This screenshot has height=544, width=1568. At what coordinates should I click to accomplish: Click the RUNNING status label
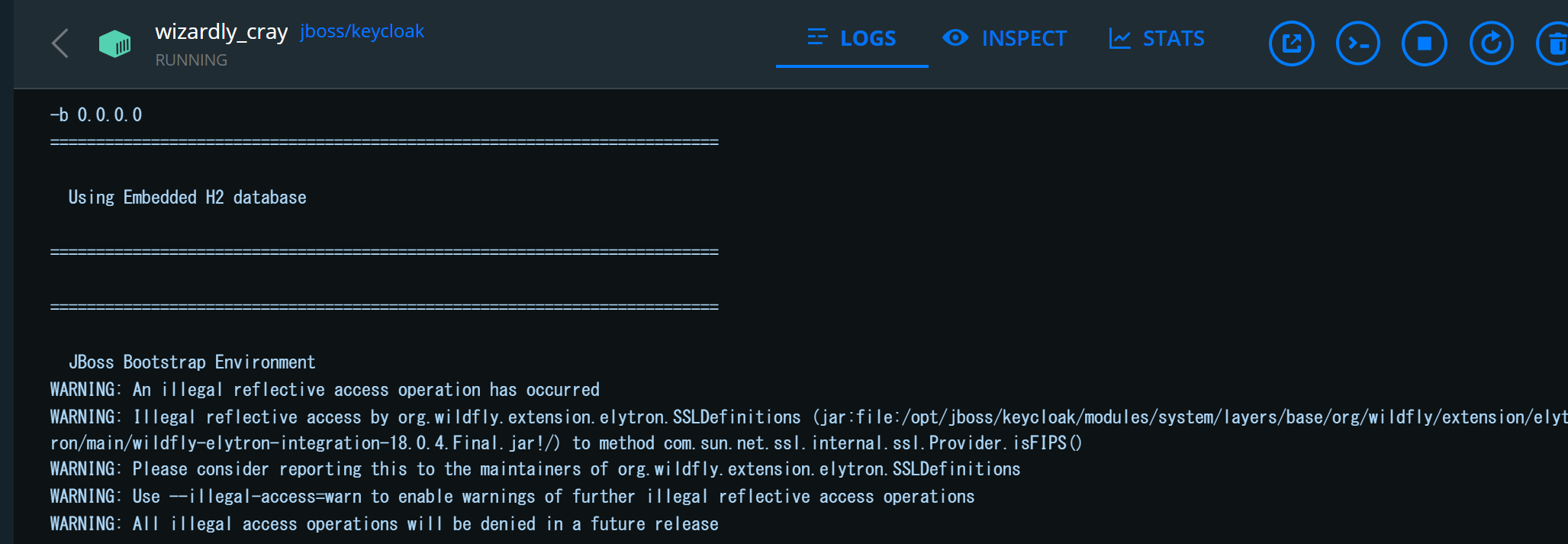191,60
